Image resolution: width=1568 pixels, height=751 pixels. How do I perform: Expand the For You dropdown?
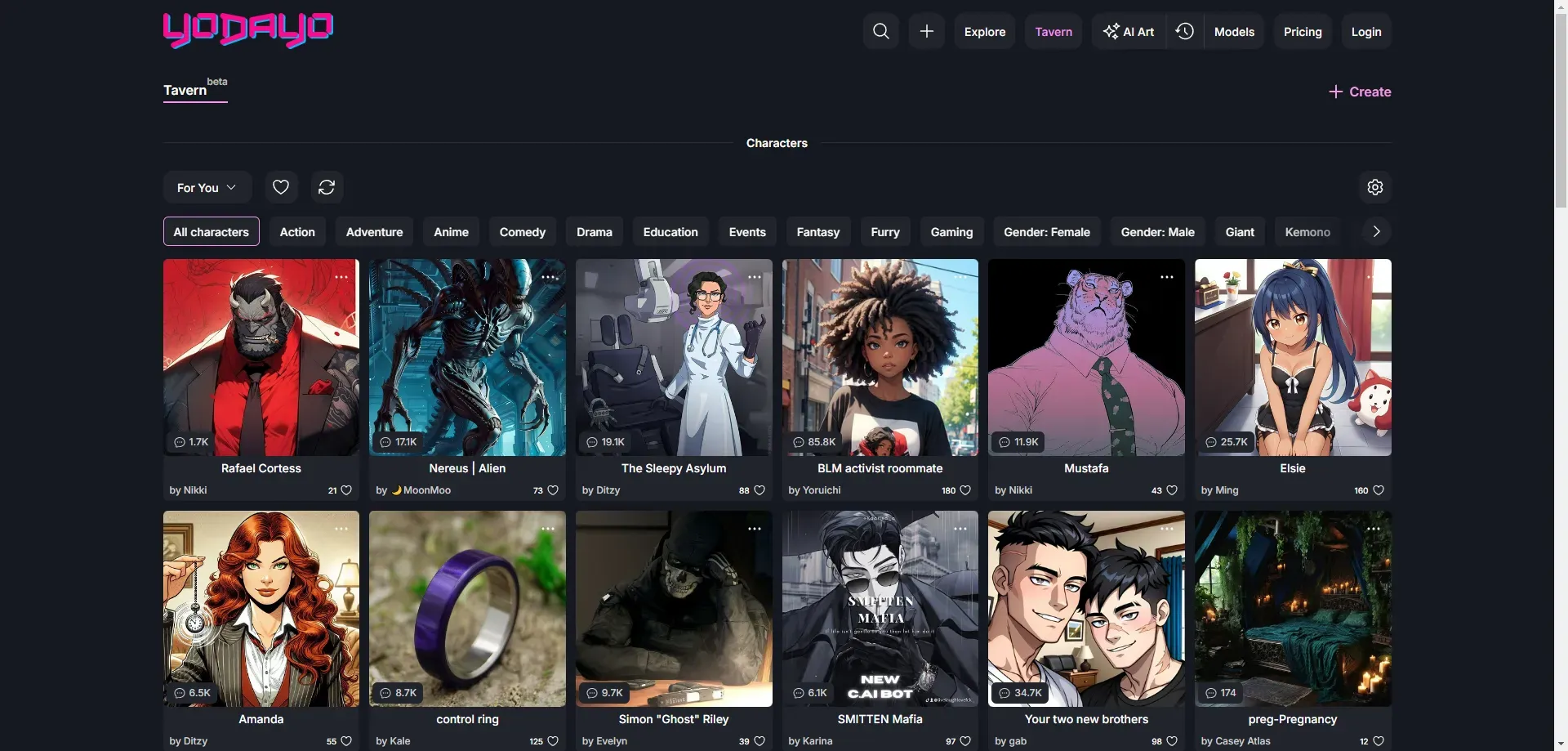click(x=207, y=188)
